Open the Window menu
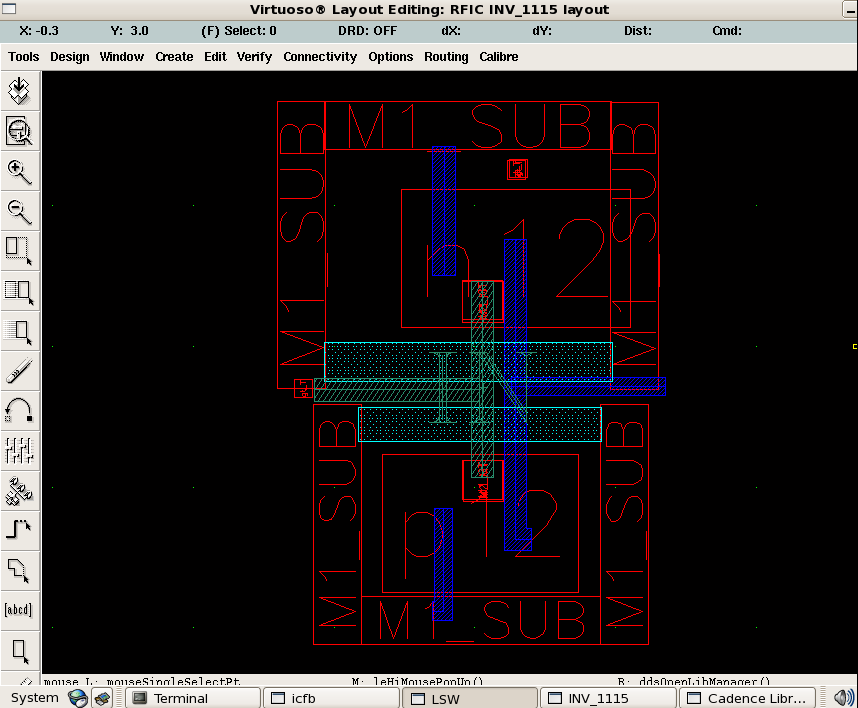The height and width of the screenshot is (708, 858). [x=121, y=57]
